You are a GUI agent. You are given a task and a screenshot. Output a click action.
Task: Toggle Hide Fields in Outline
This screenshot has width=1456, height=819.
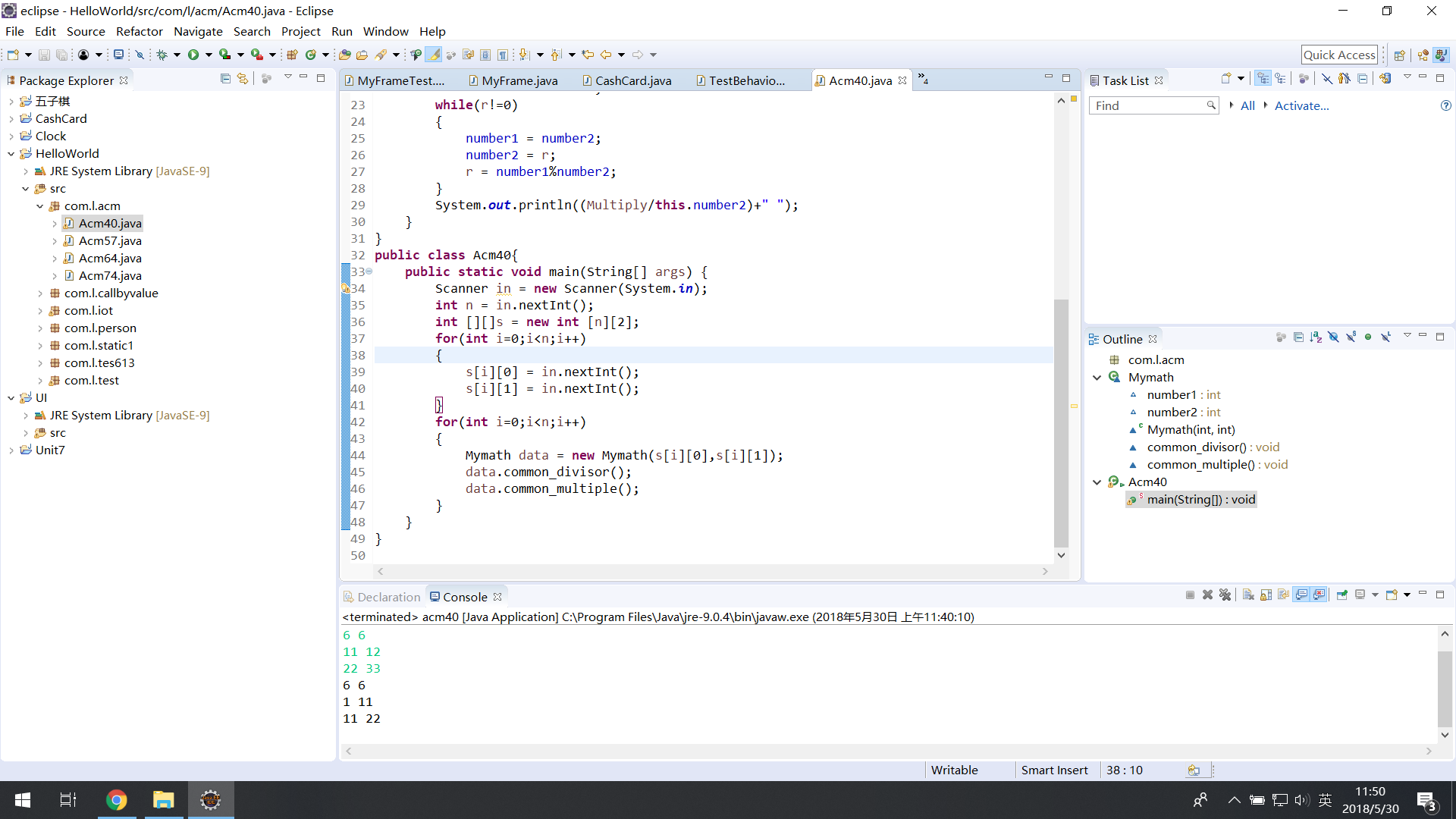(1333, 337)
